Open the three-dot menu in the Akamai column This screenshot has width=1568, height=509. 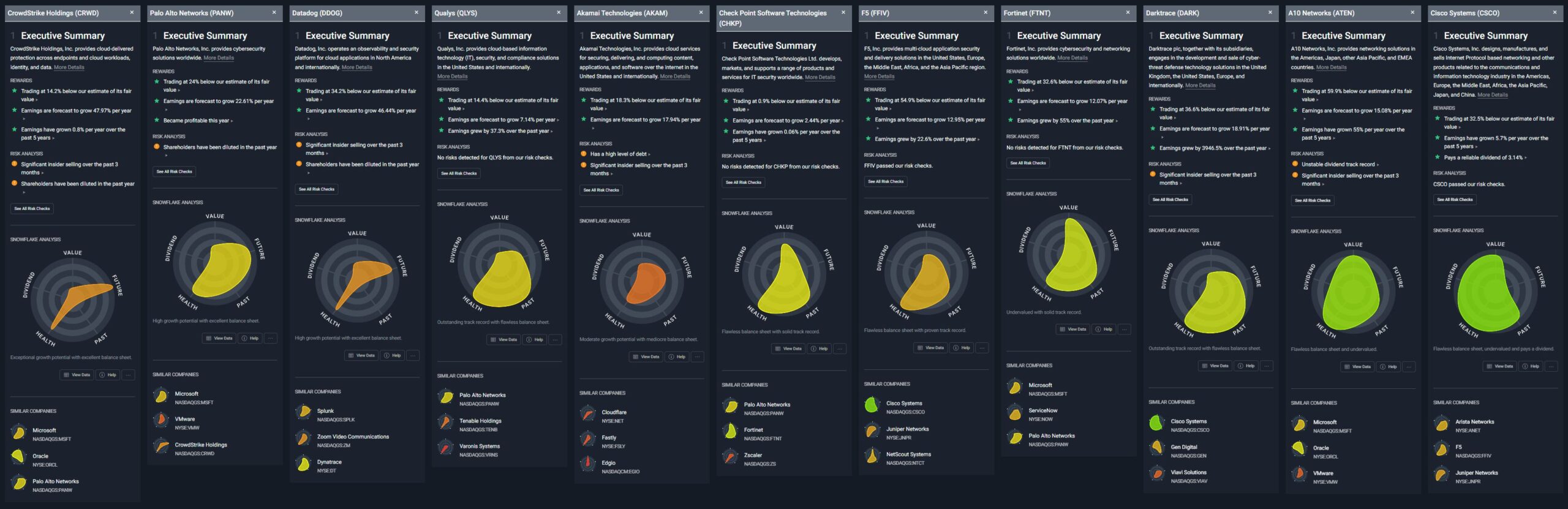[x=698, y=356]
